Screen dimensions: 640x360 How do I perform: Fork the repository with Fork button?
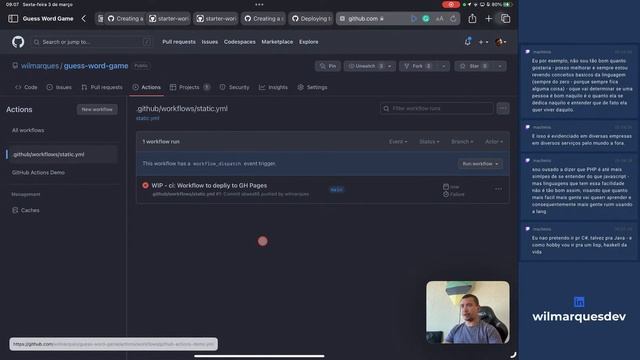click(419, 66)
